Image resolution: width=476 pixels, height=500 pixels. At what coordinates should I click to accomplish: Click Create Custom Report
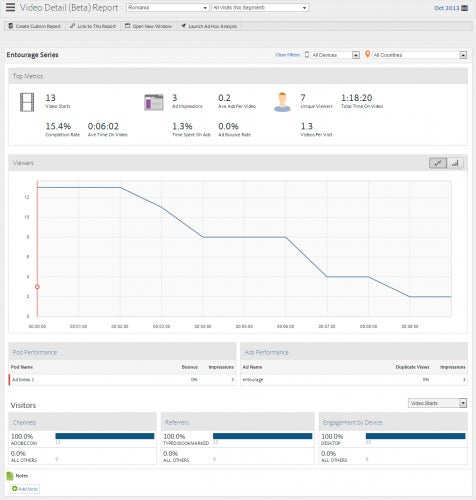click(35, 26)
